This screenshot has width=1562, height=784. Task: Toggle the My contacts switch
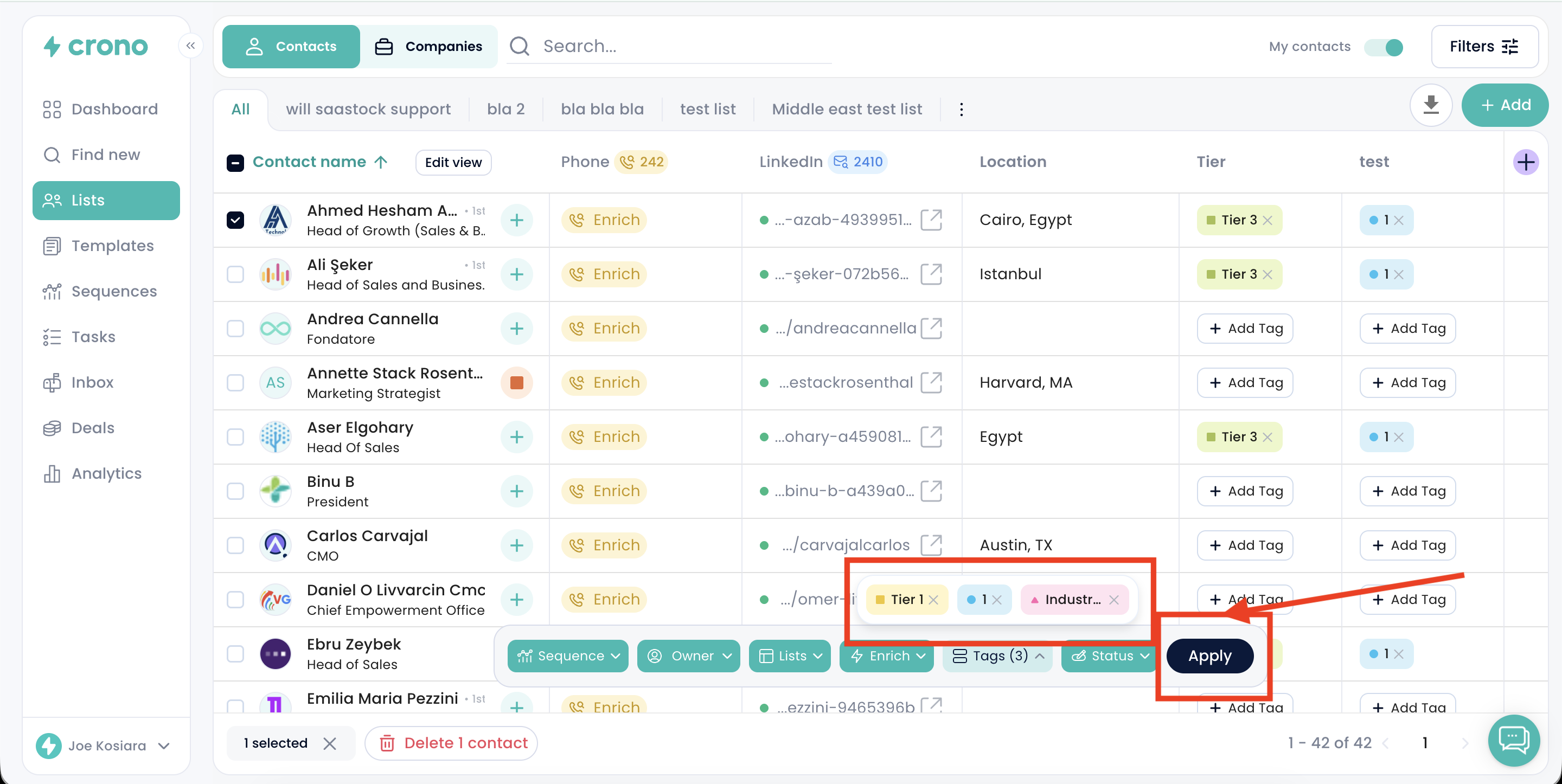point(1384,47)
